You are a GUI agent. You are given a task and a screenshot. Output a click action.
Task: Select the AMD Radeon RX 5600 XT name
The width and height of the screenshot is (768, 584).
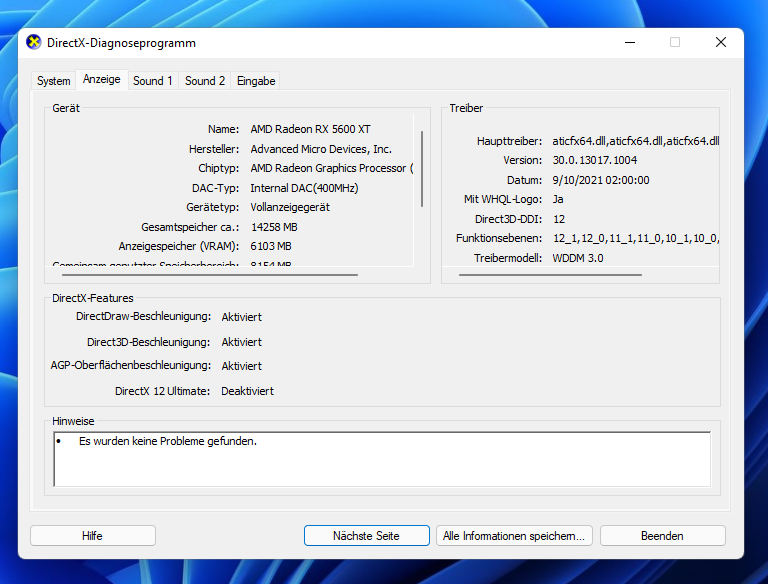311,129
